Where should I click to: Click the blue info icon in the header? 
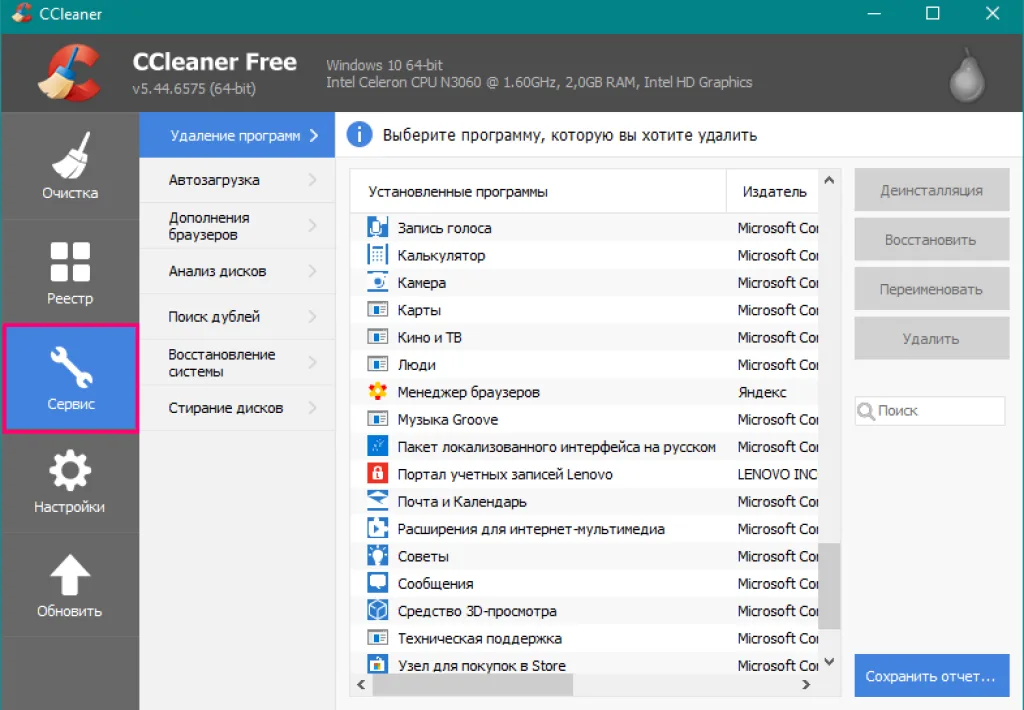pos(359,135)
